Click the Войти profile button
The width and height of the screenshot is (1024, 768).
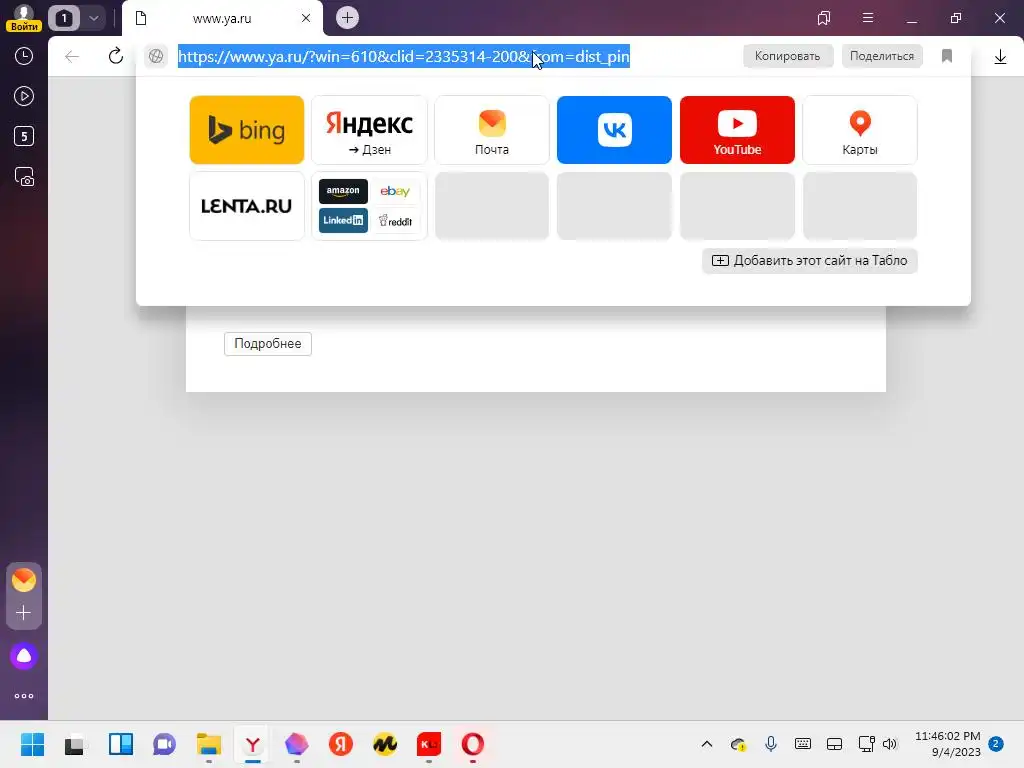pyautogui.click(x=24, y=18)
